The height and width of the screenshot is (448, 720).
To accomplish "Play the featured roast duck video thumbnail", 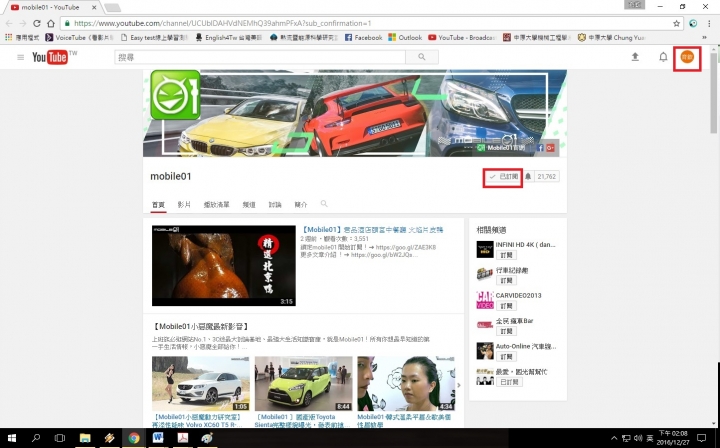I will click(224, 265).
